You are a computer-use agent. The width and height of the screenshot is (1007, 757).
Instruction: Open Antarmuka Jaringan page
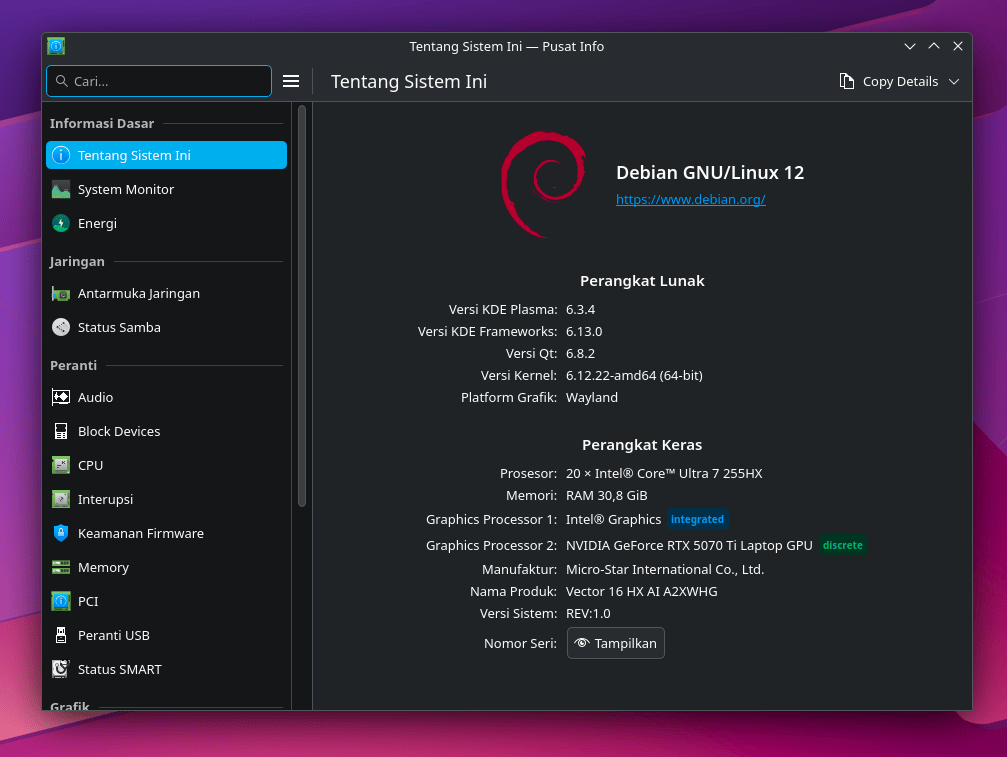click(x=166, y=293)
